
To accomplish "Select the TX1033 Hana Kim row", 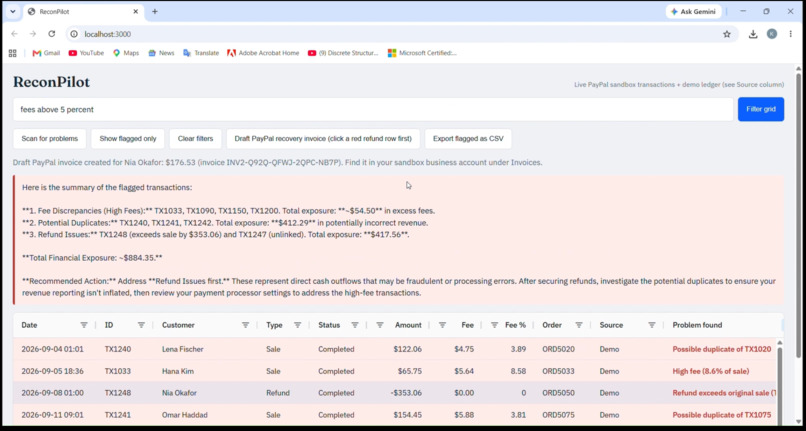I will (x=396, y=371).
